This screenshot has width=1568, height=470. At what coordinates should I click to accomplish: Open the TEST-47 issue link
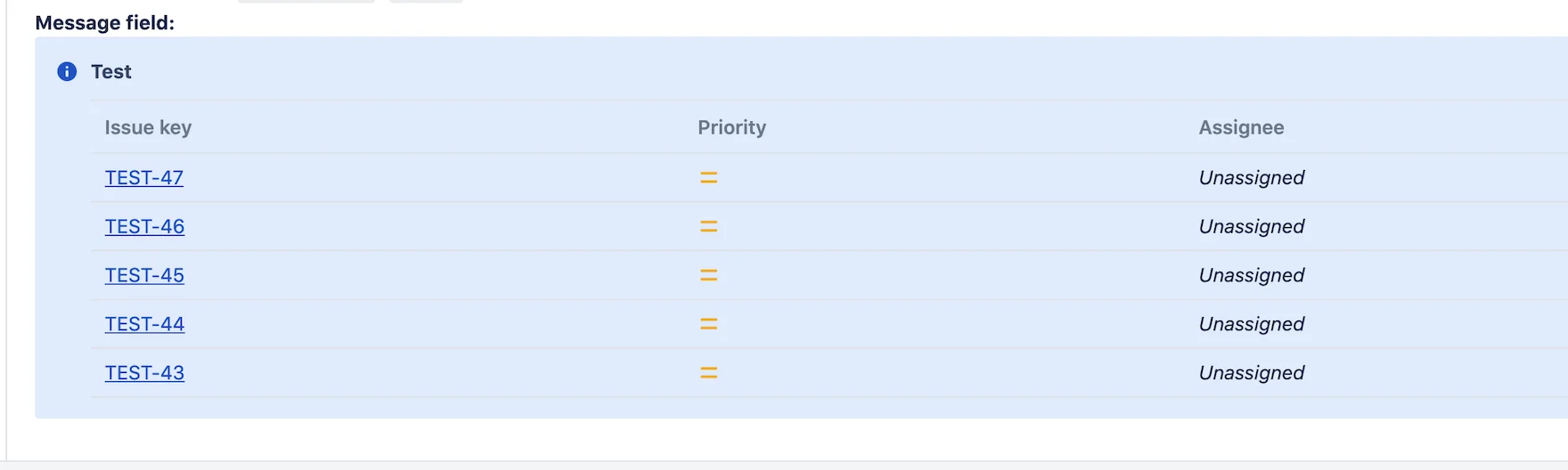[x=144, y=178]
